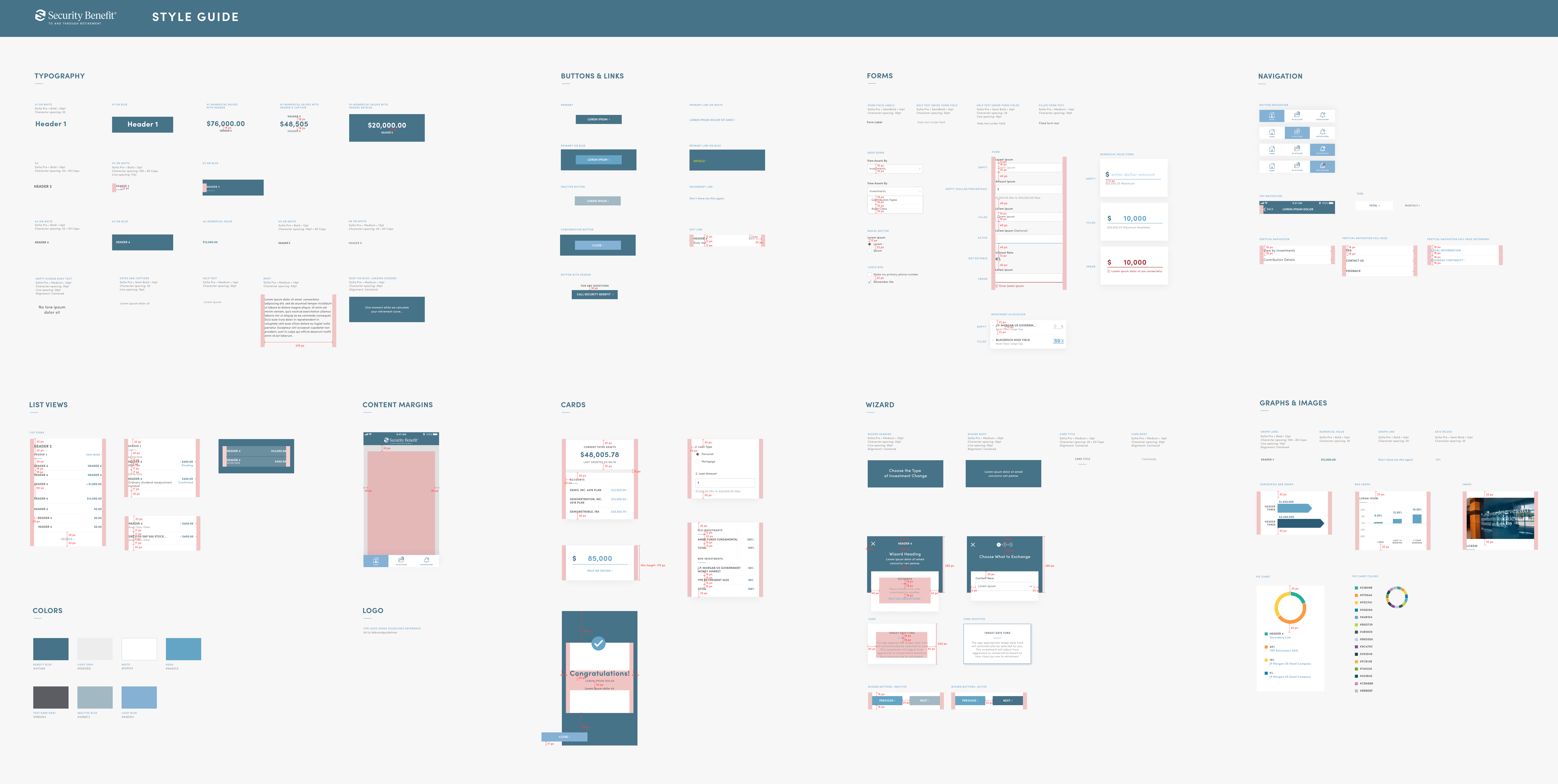Open Lorem Ipsum dropdown in exchange wizard
Viewport: 1558px width, 784px height.
pos(1005,586)
